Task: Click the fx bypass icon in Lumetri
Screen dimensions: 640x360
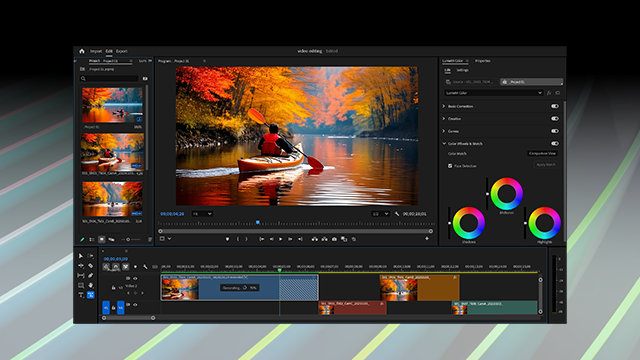Action: (549, 93)
